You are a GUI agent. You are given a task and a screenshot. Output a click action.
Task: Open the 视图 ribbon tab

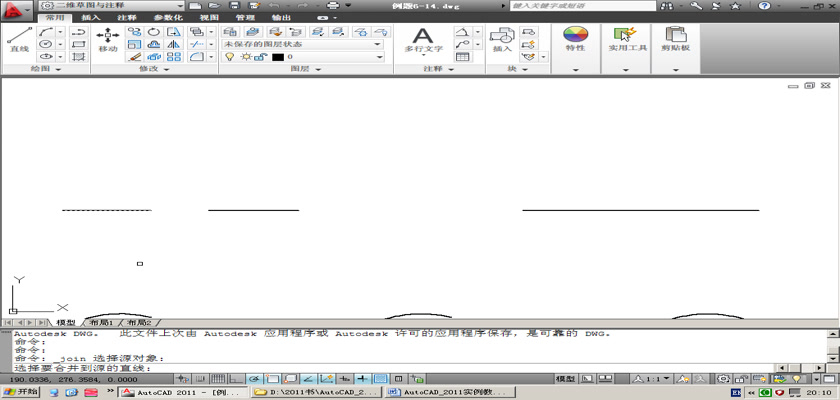208,18
